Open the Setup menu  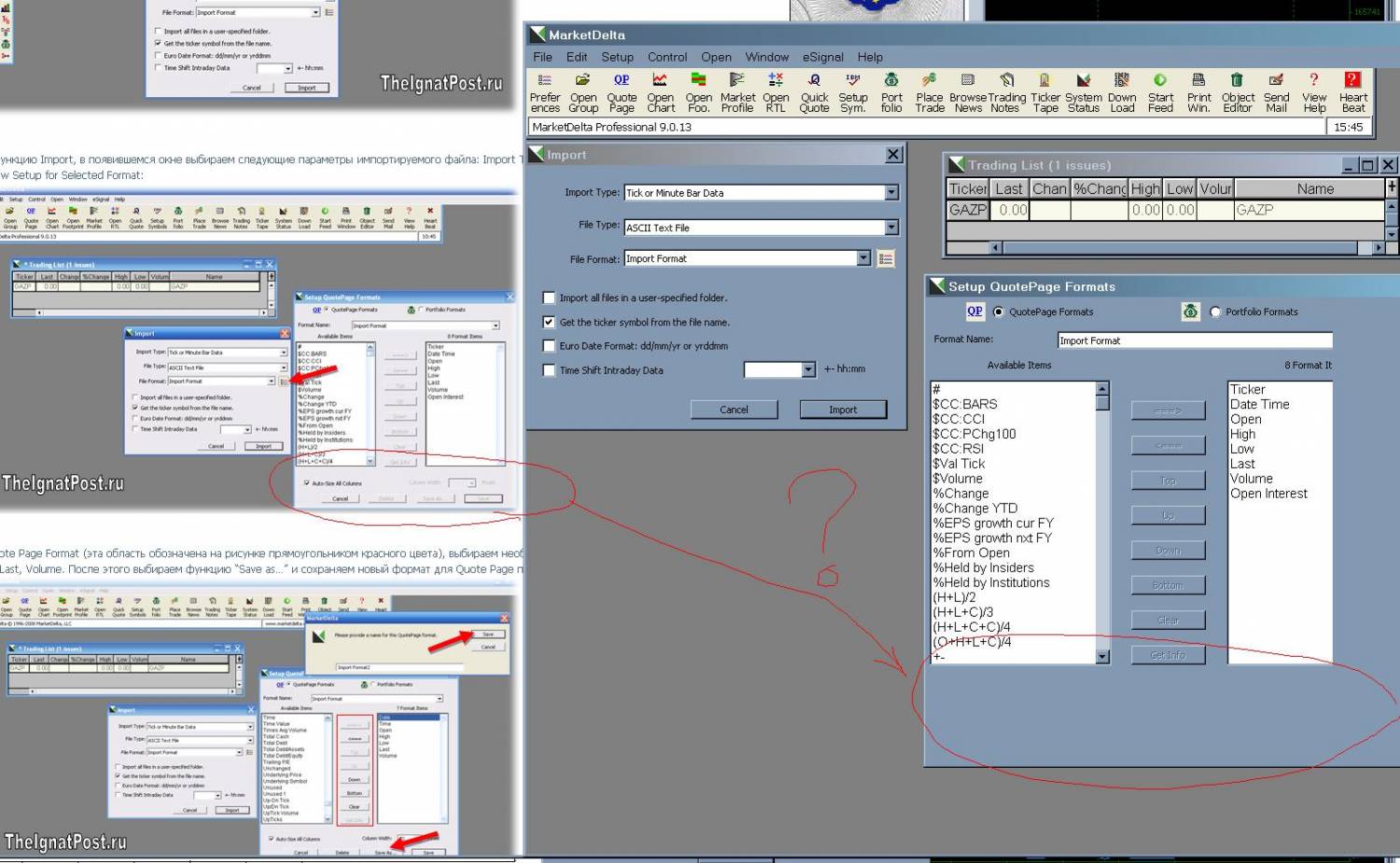[x=617, y=57]
